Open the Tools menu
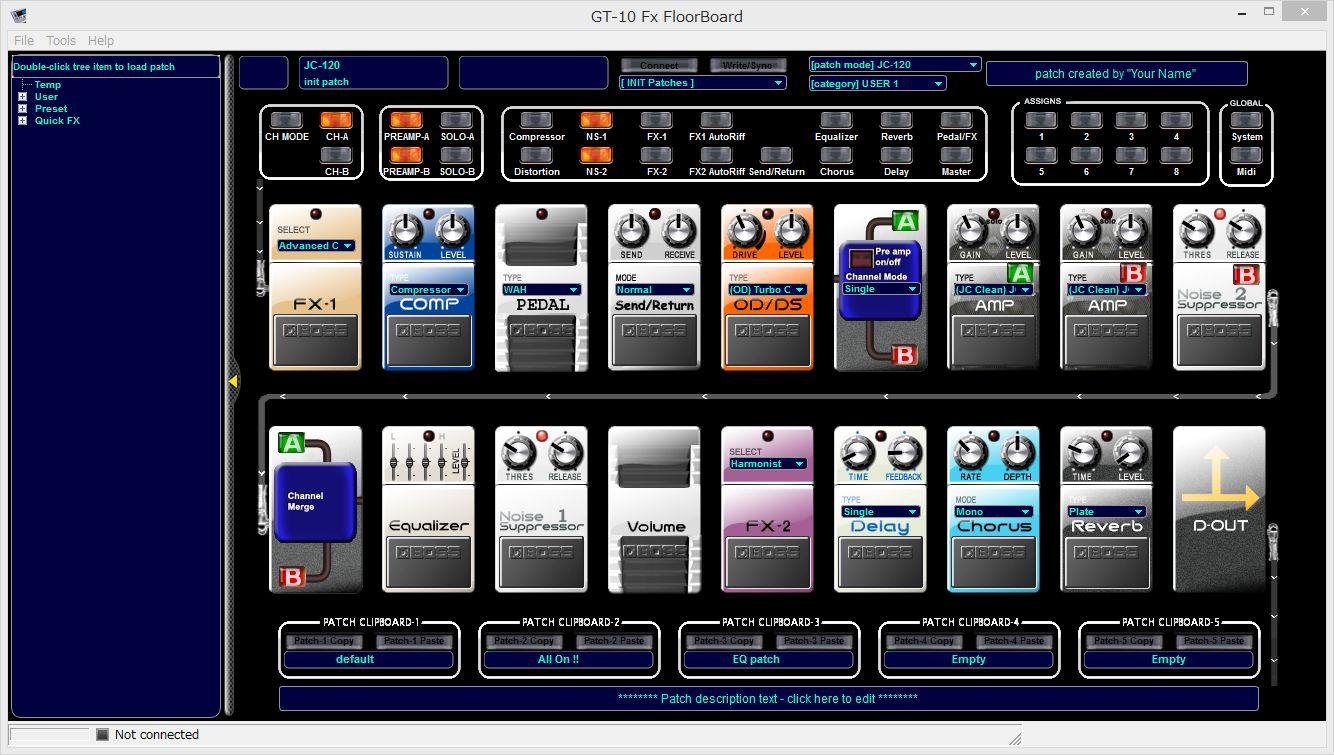Viewport: 1334px width, 755px height. click(61, 41)
